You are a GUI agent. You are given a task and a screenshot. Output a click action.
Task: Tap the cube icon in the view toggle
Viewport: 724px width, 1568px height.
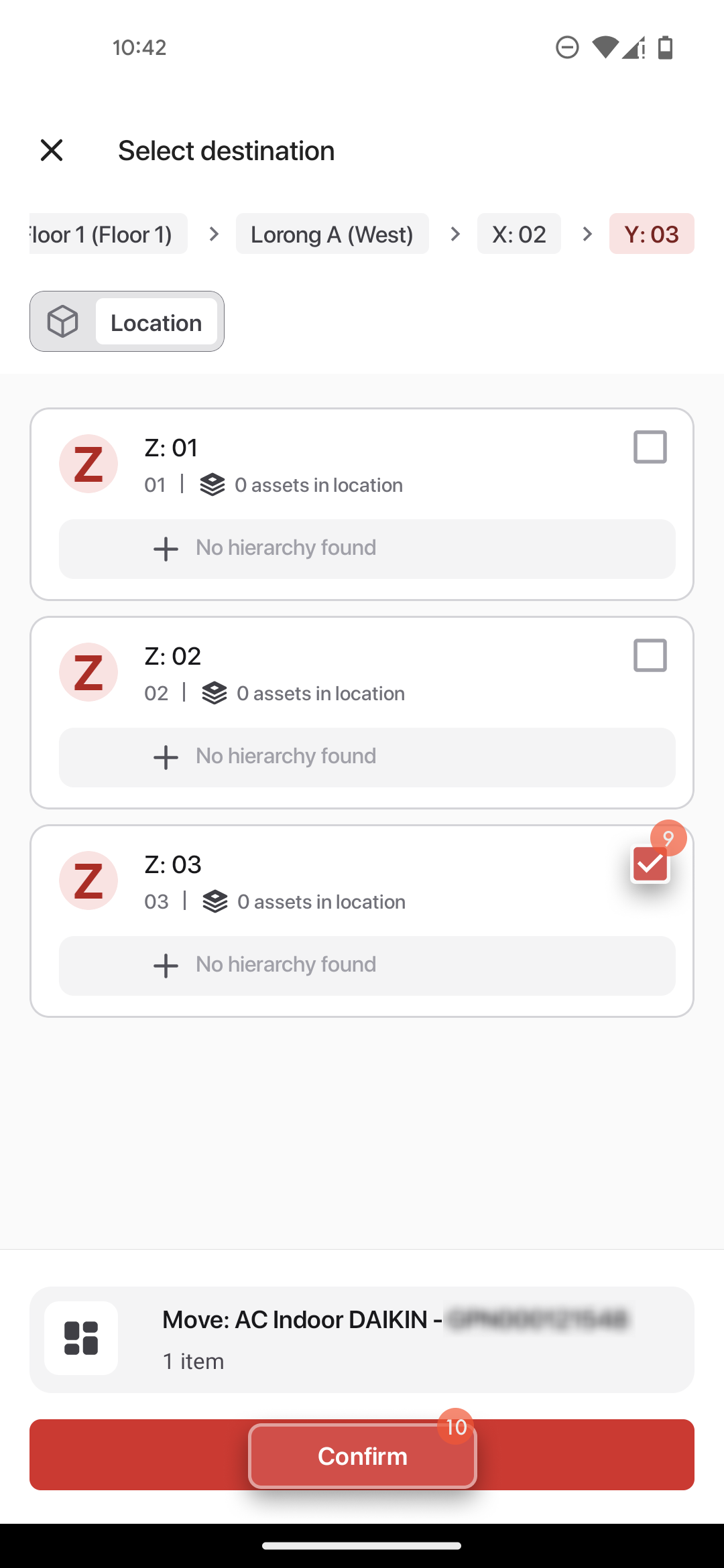[x=63, y=322]
